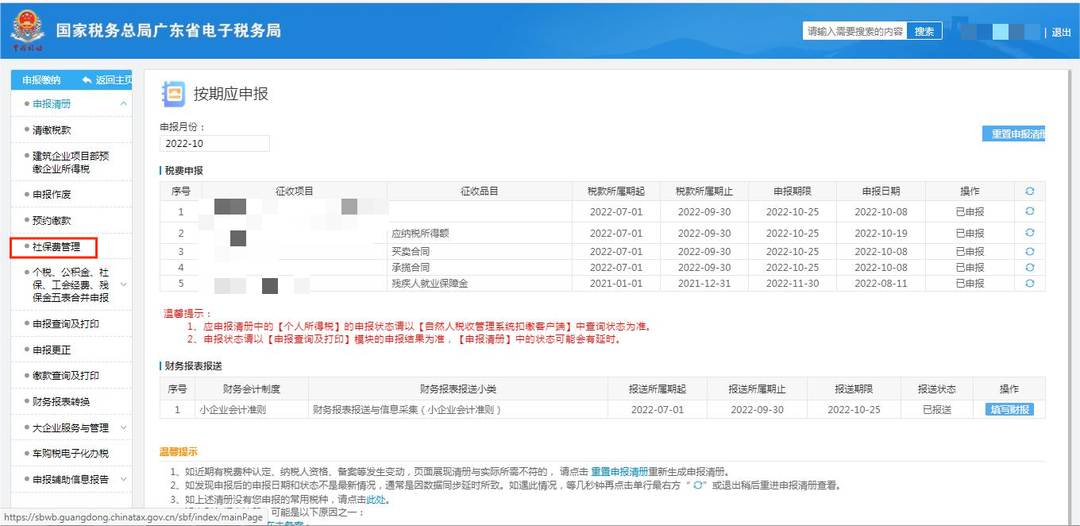Click the 填写财报 button

point(1009,410)
